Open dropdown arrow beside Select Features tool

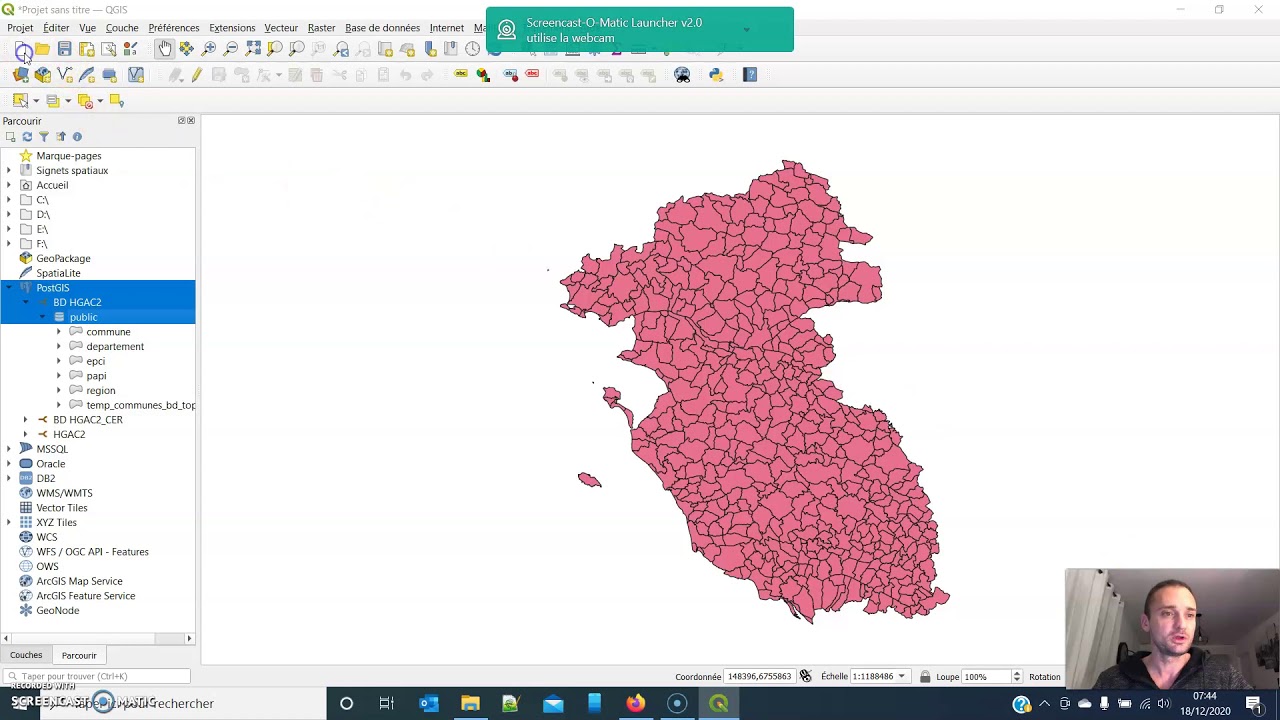(35, 101)
